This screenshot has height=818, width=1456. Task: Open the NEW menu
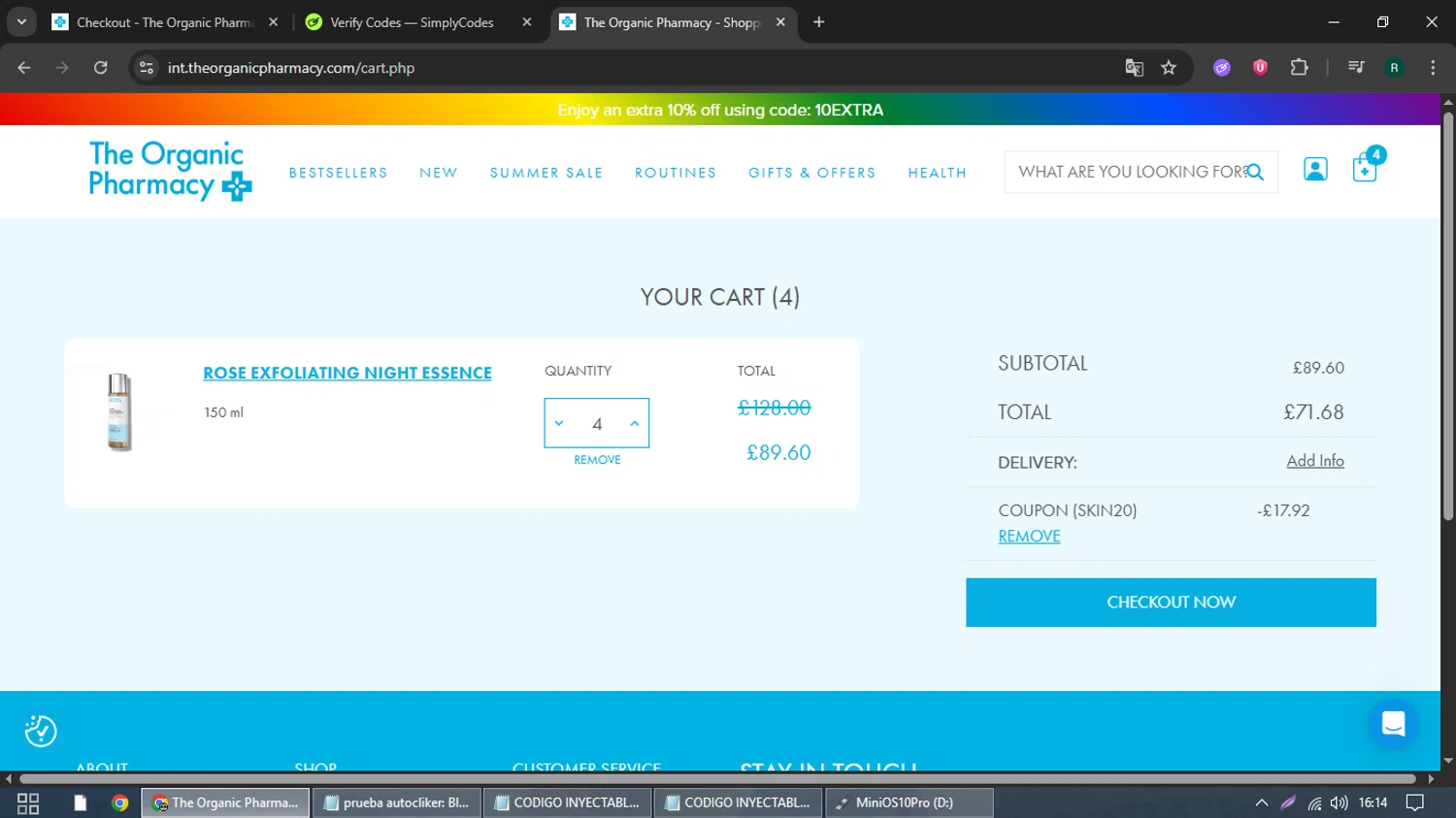coord(439,173)
